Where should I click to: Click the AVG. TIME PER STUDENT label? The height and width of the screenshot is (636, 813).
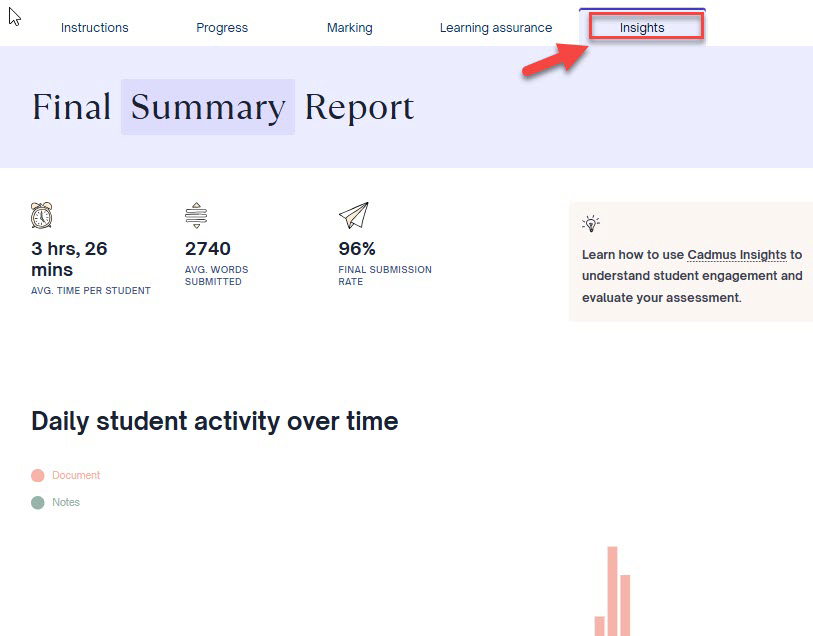(x=91, y=291)
